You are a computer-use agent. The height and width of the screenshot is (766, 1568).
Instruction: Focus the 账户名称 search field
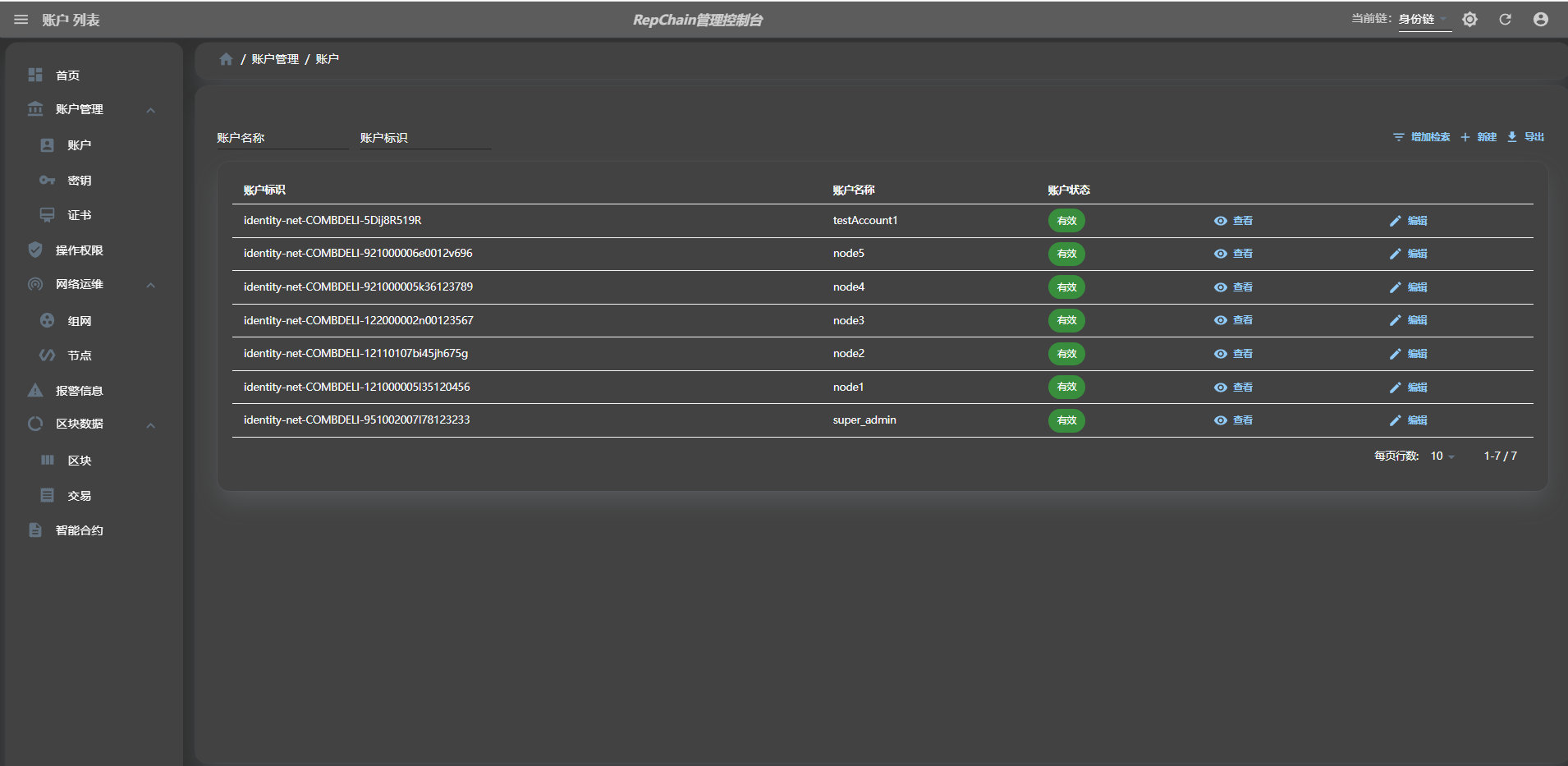click(x=282, y=138)
